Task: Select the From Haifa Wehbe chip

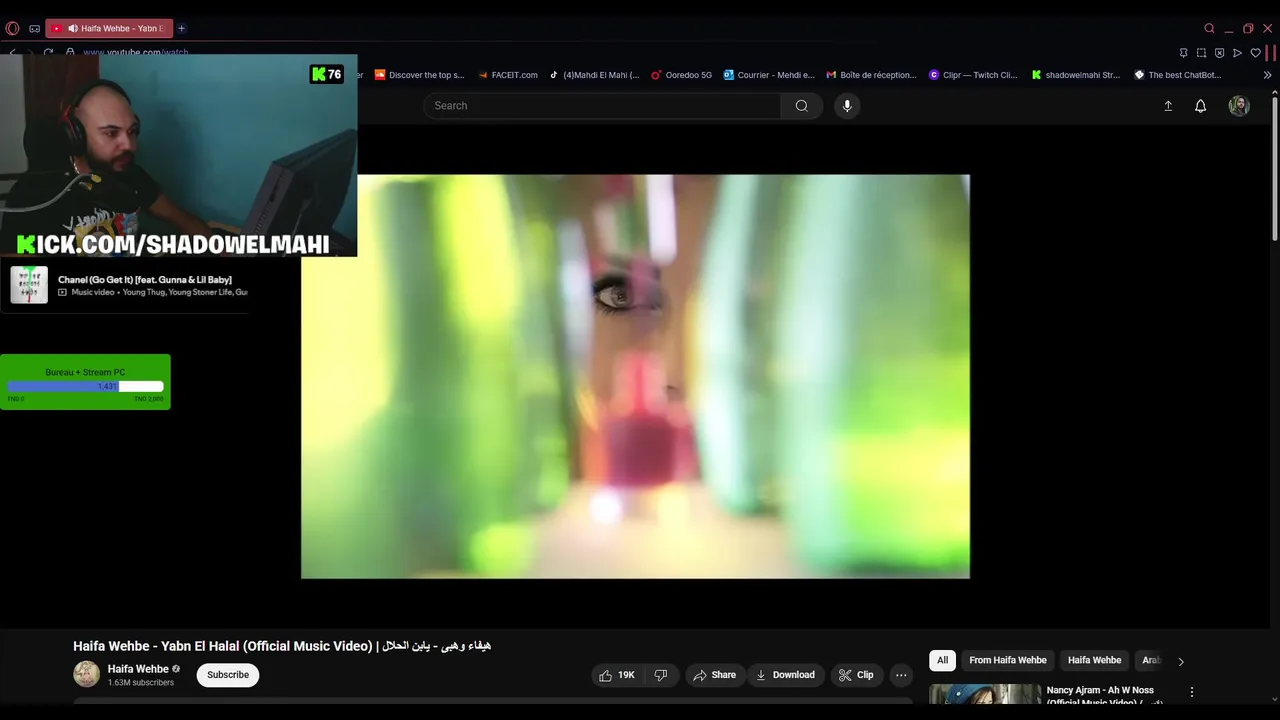Action: [1008, 660]
